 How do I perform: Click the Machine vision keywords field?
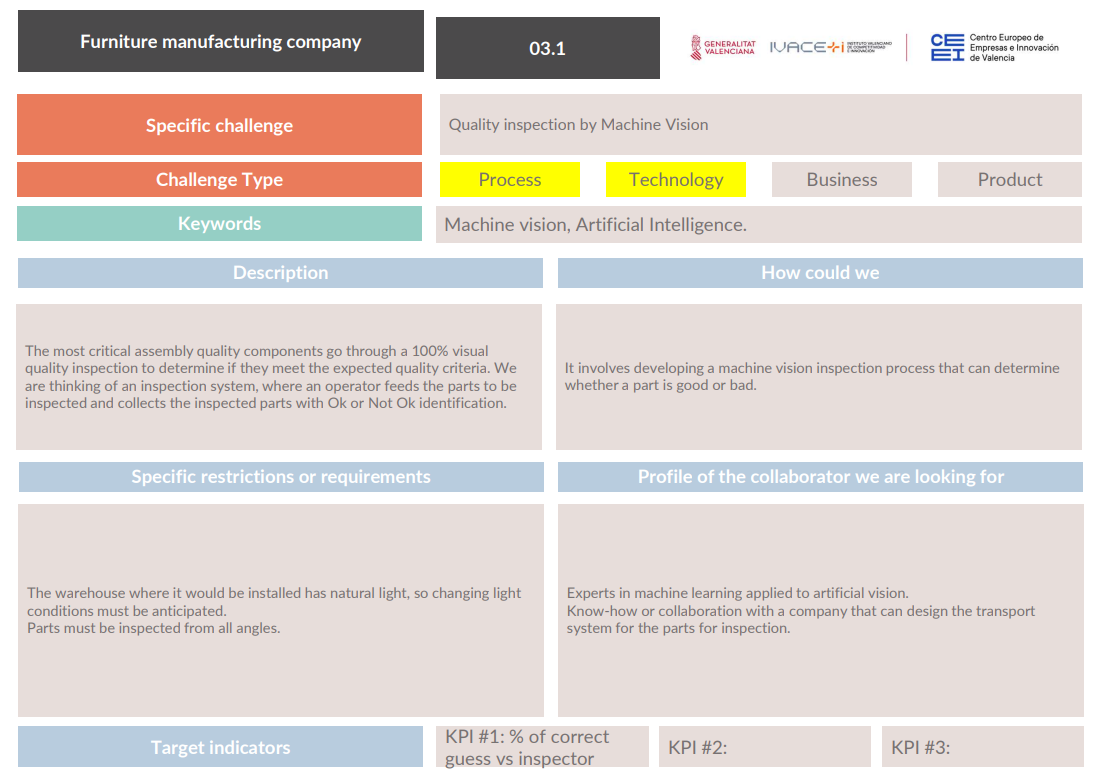pos(758,225)
